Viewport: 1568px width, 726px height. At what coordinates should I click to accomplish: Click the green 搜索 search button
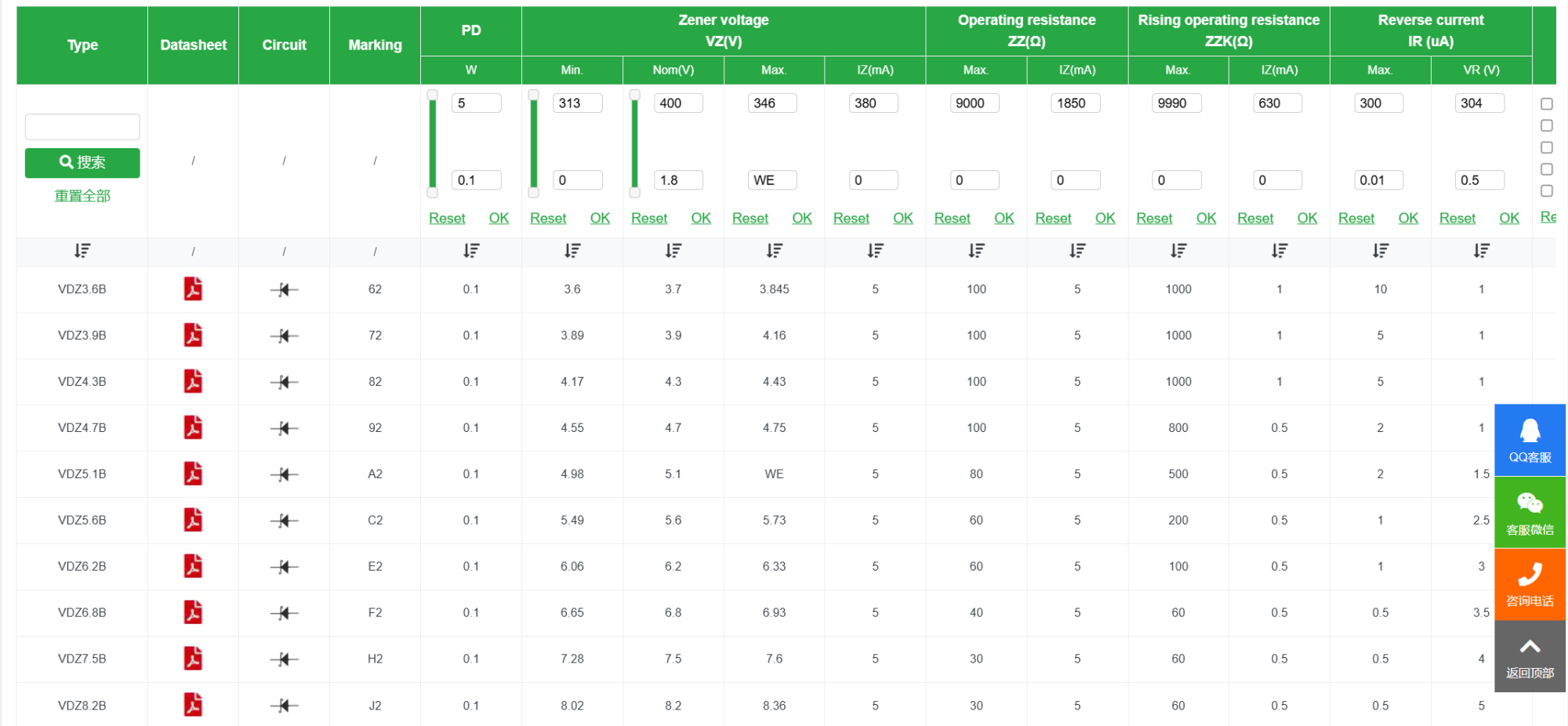82,162
